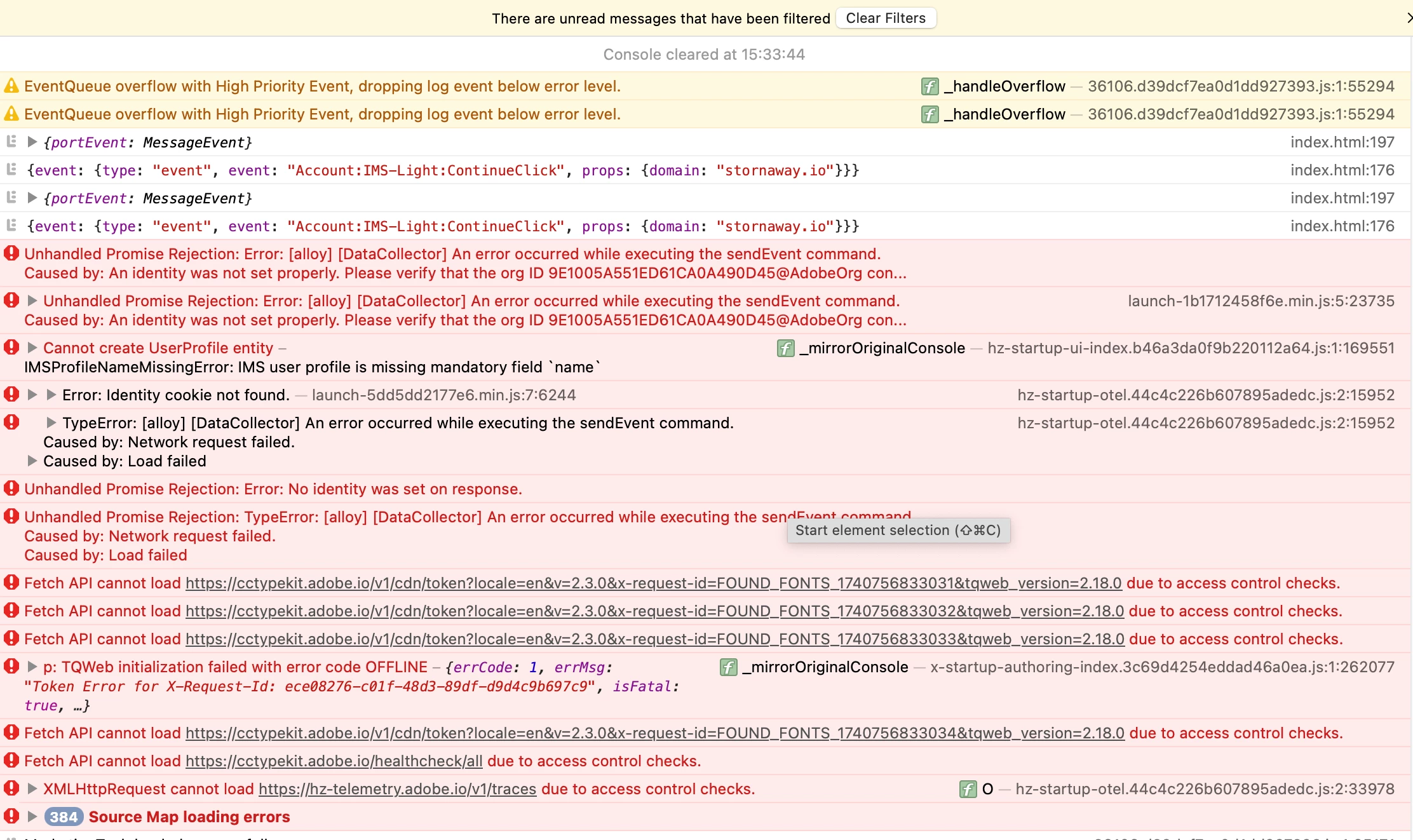This screenshot has height=840, width=1413.
Task: Click log icon beside first portEvent entry
Action: [11, 142]
